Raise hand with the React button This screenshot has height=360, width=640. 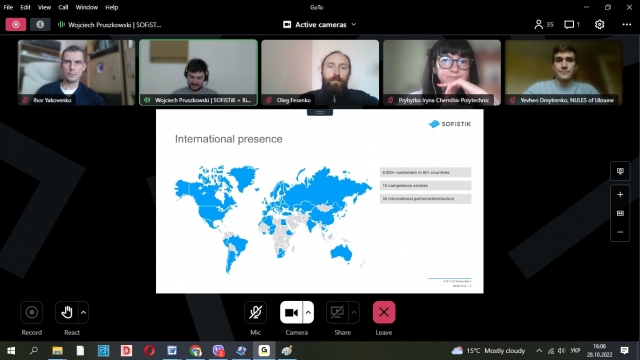pos(67,313)
